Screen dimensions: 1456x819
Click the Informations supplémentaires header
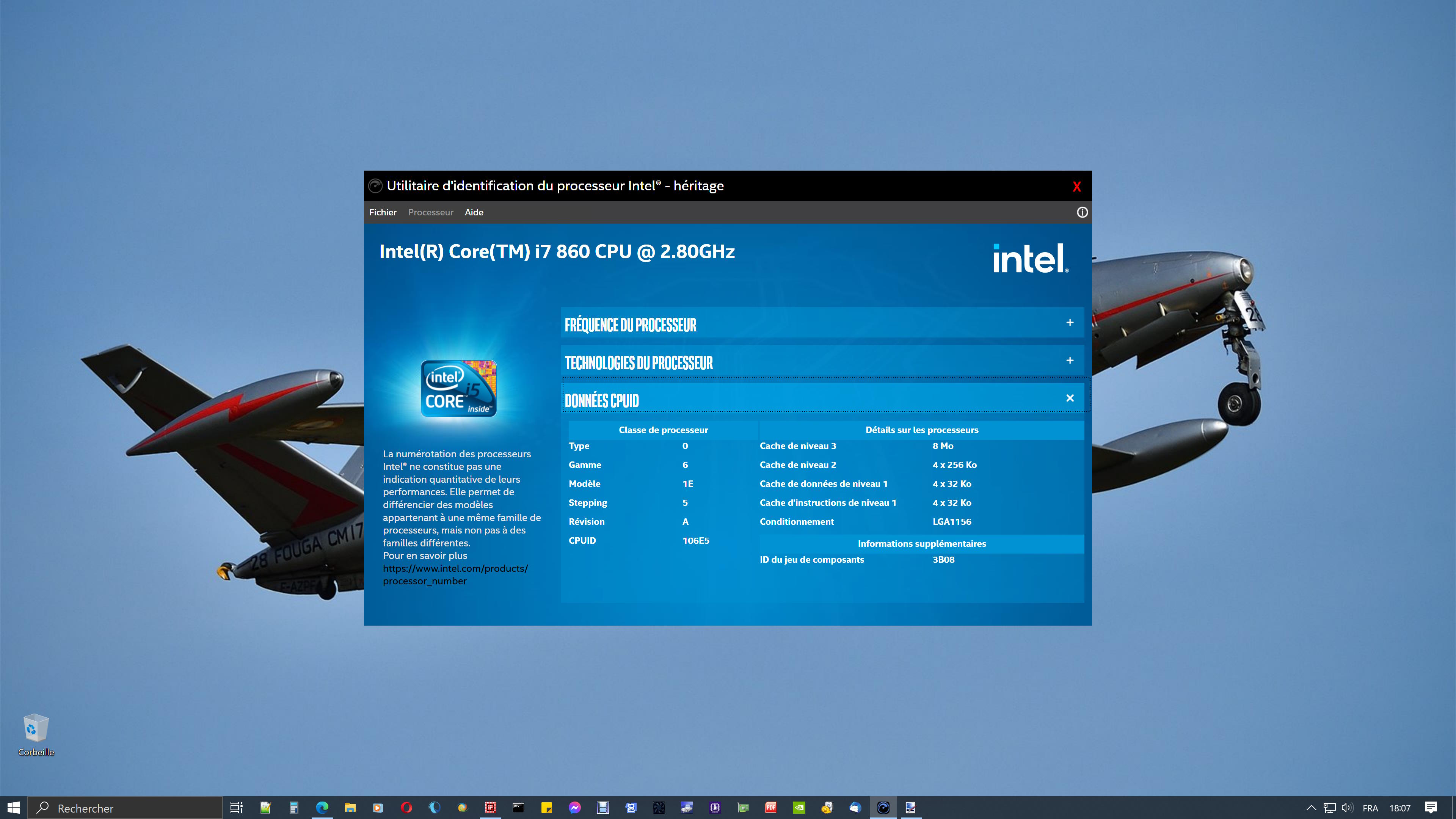pos(921,543)
